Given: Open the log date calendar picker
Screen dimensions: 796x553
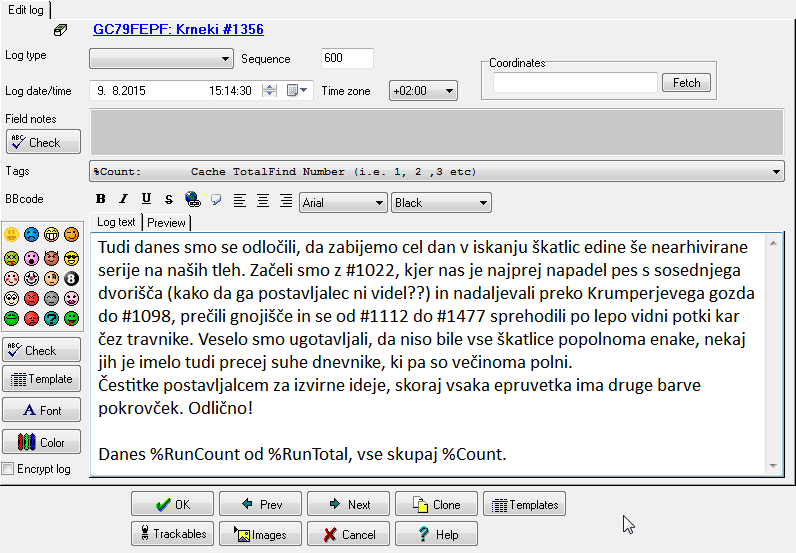Looking at the screenshot, I should [297, 91].
